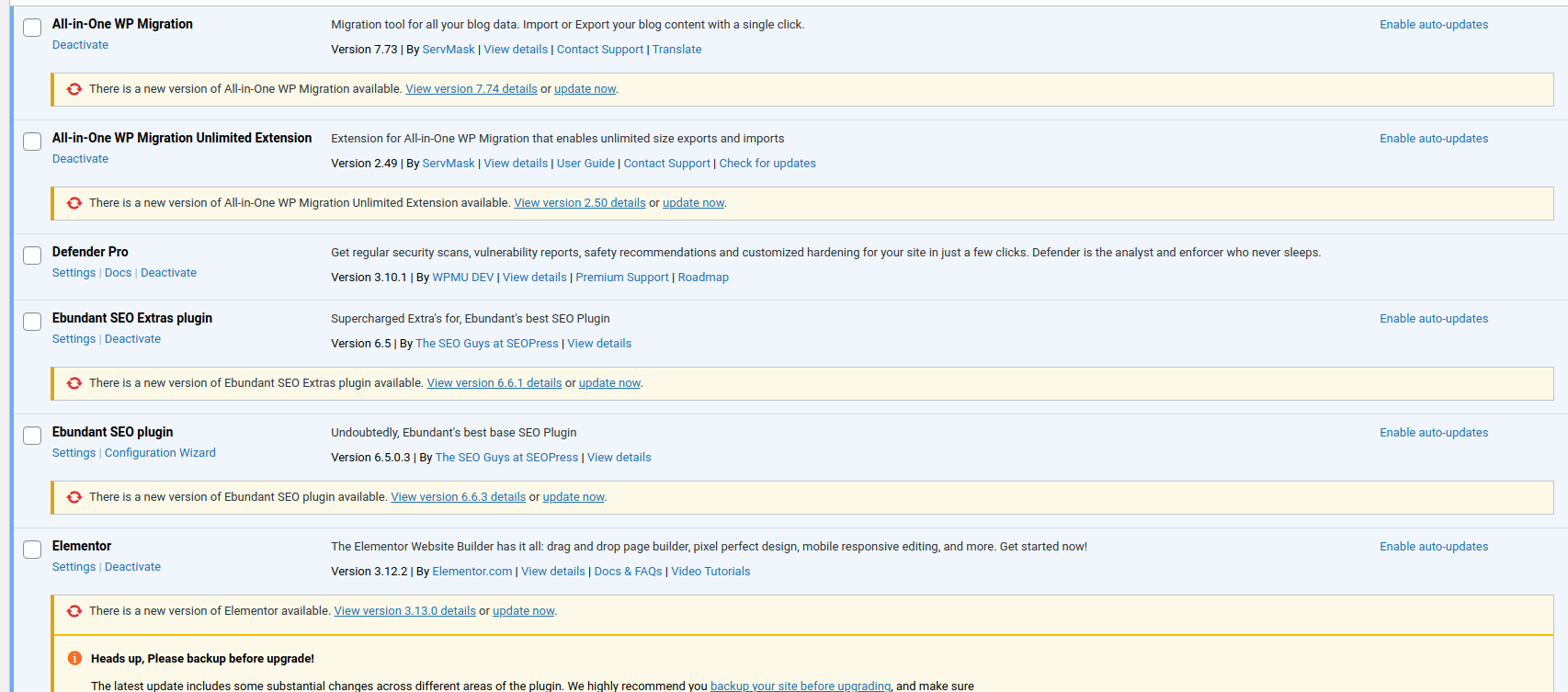Click the update icon in Elementor update notice
This screenshot has height=692, width=1568.
74,611
